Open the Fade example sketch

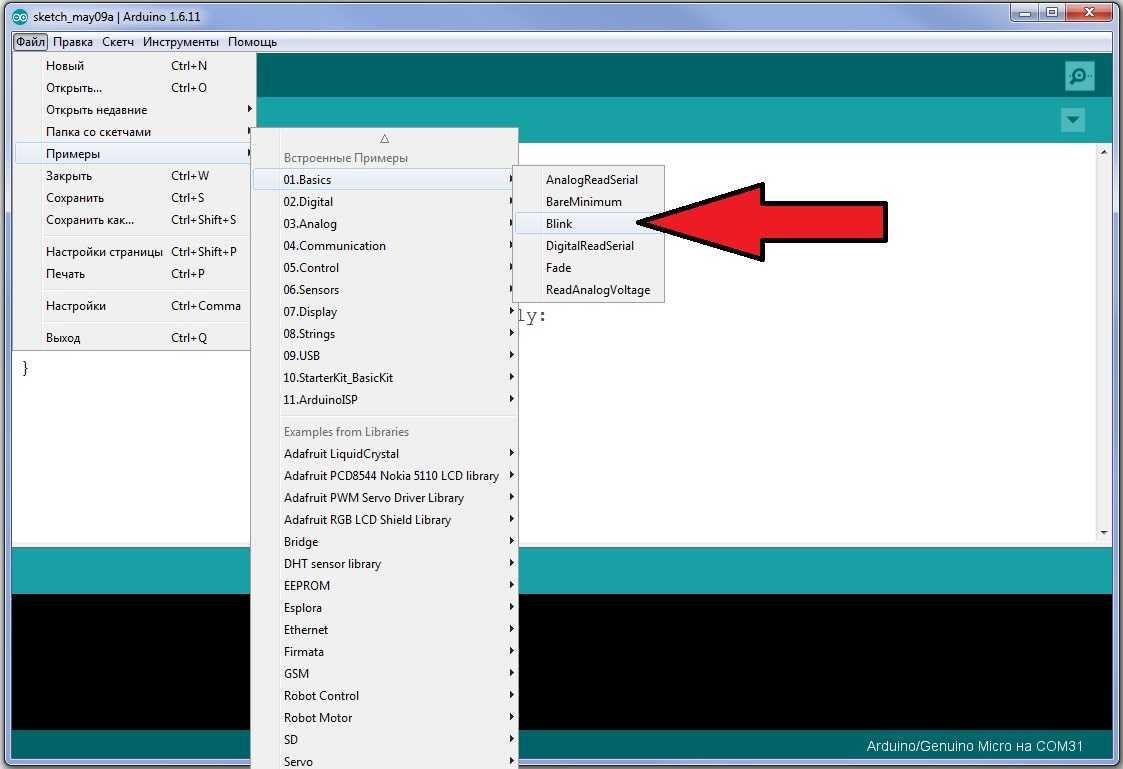click(558, 268)
